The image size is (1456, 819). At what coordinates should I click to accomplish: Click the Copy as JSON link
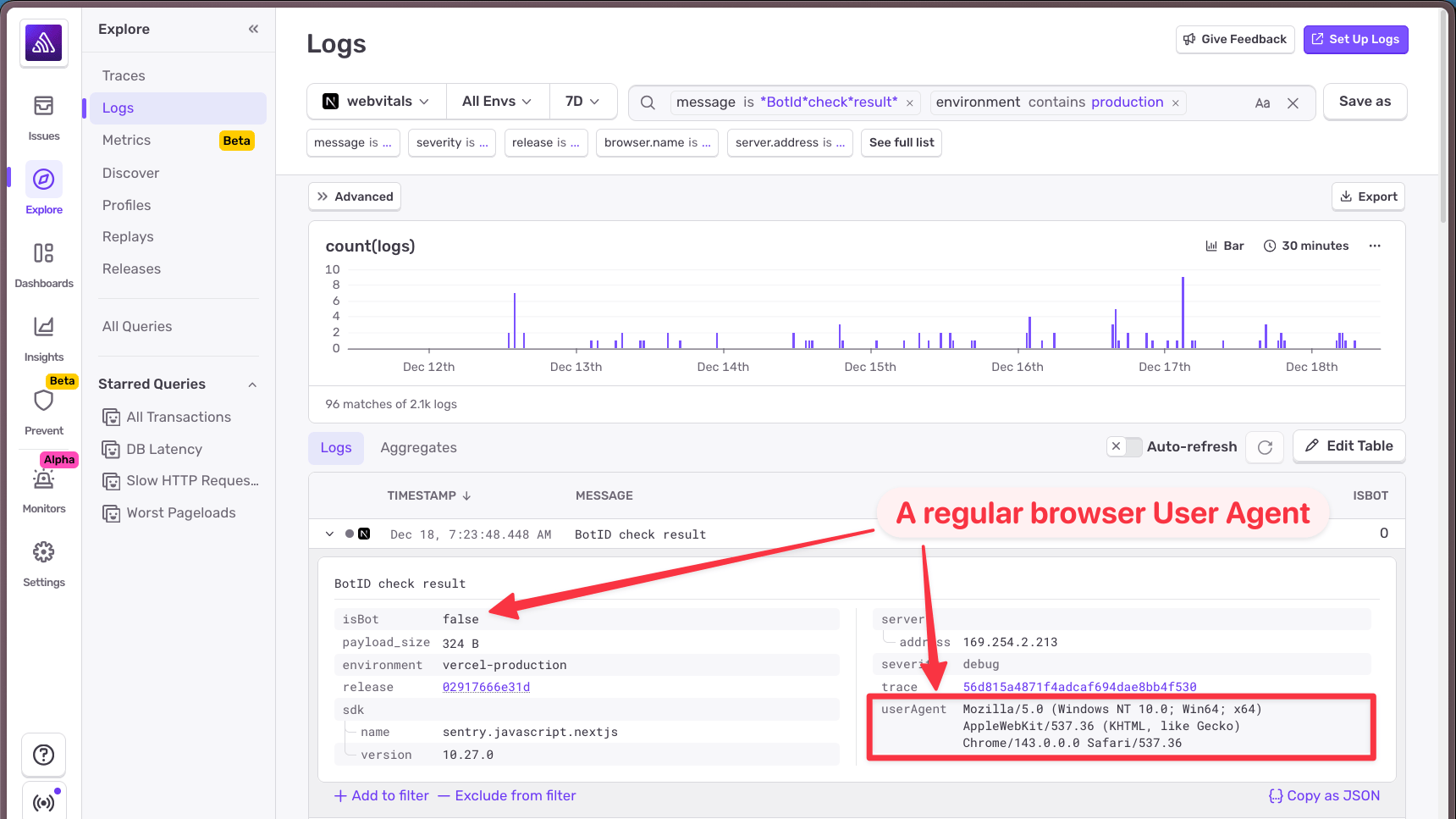1324,795
